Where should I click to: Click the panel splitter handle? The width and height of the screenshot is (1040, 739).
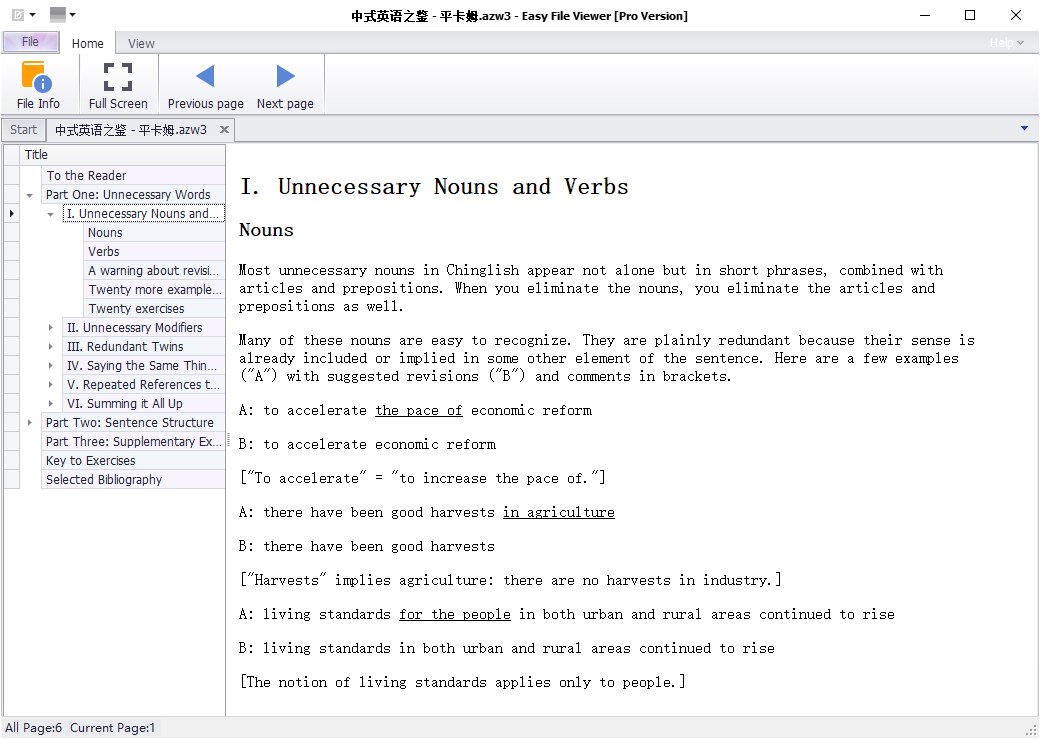(228, 439)
